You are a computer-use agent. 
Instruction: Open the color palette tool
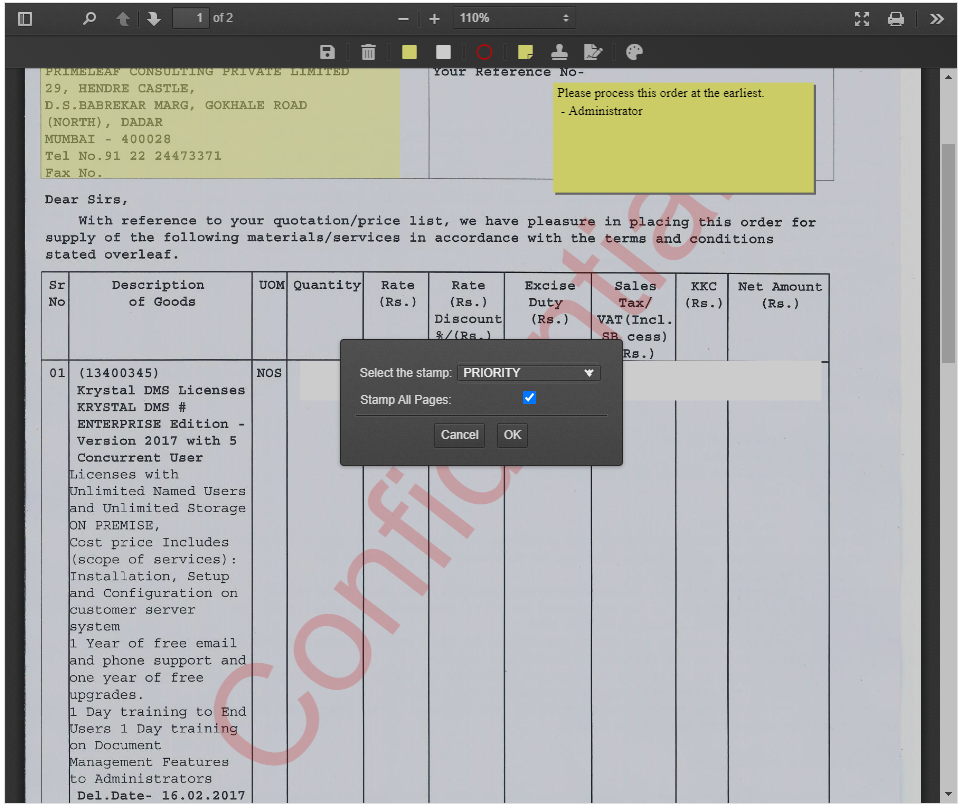point(634,52)
